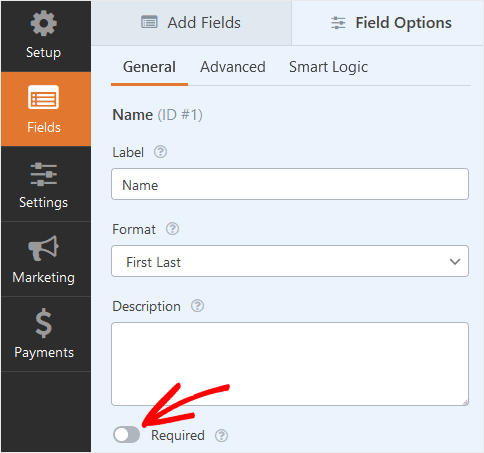Click the Format label text

pyautogui.click(x=134, y=229)
